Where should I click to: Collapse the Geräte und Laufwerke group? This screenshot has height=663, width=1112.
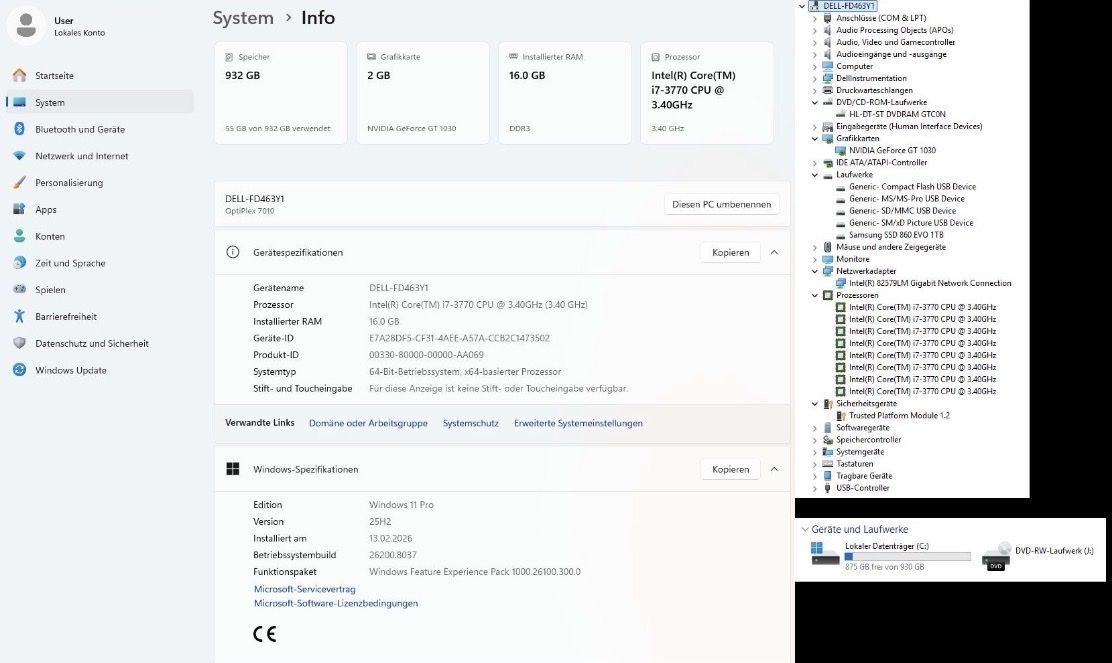[x=805, y=529]
